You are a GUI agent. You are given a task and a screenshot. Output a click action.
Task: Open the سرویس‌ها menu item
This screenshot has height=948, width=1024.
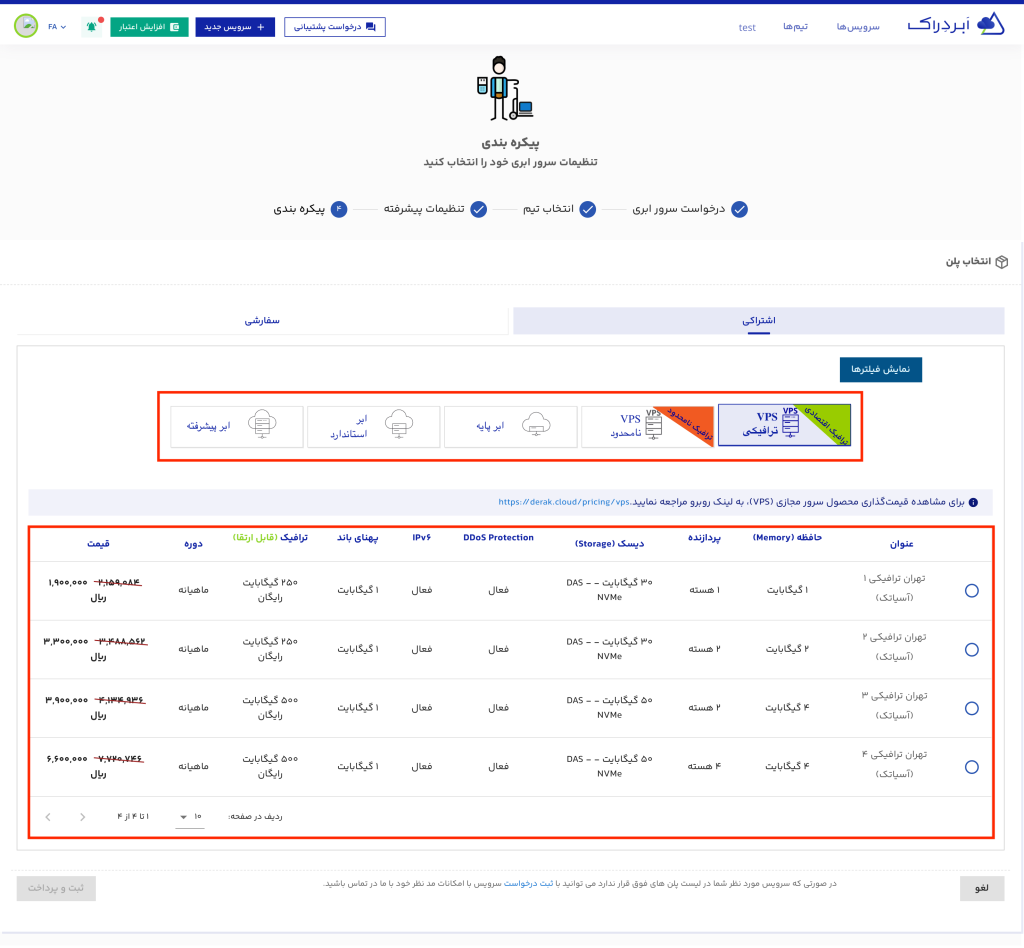pyautogui.click(x=858, y=27)
